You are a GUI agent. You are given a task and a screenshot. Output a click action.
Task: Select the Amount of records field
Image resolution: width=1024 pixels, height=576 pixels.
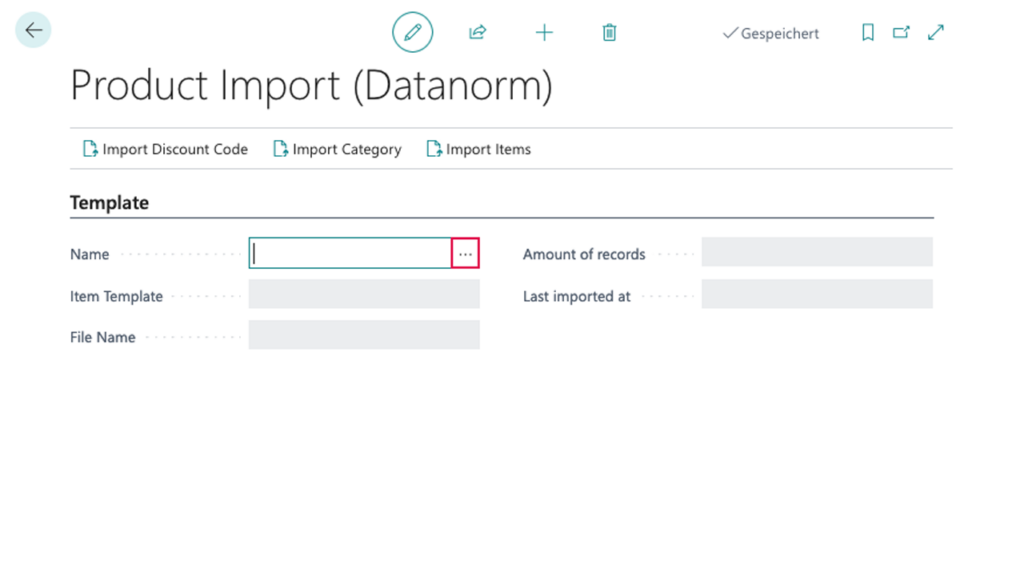[x=817, y=252]
